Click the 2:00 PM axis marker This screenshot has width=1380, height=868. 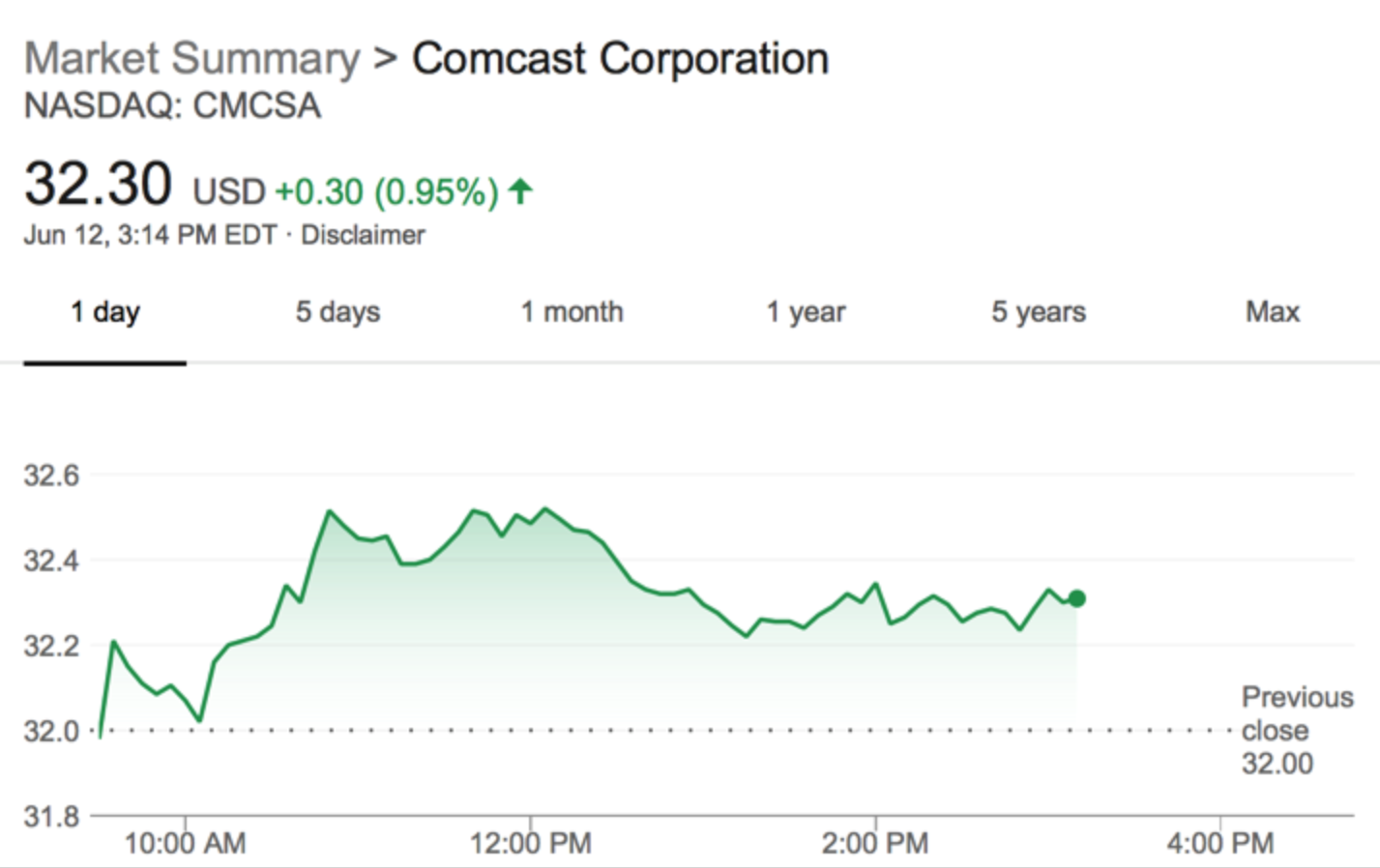coord(875,843)
